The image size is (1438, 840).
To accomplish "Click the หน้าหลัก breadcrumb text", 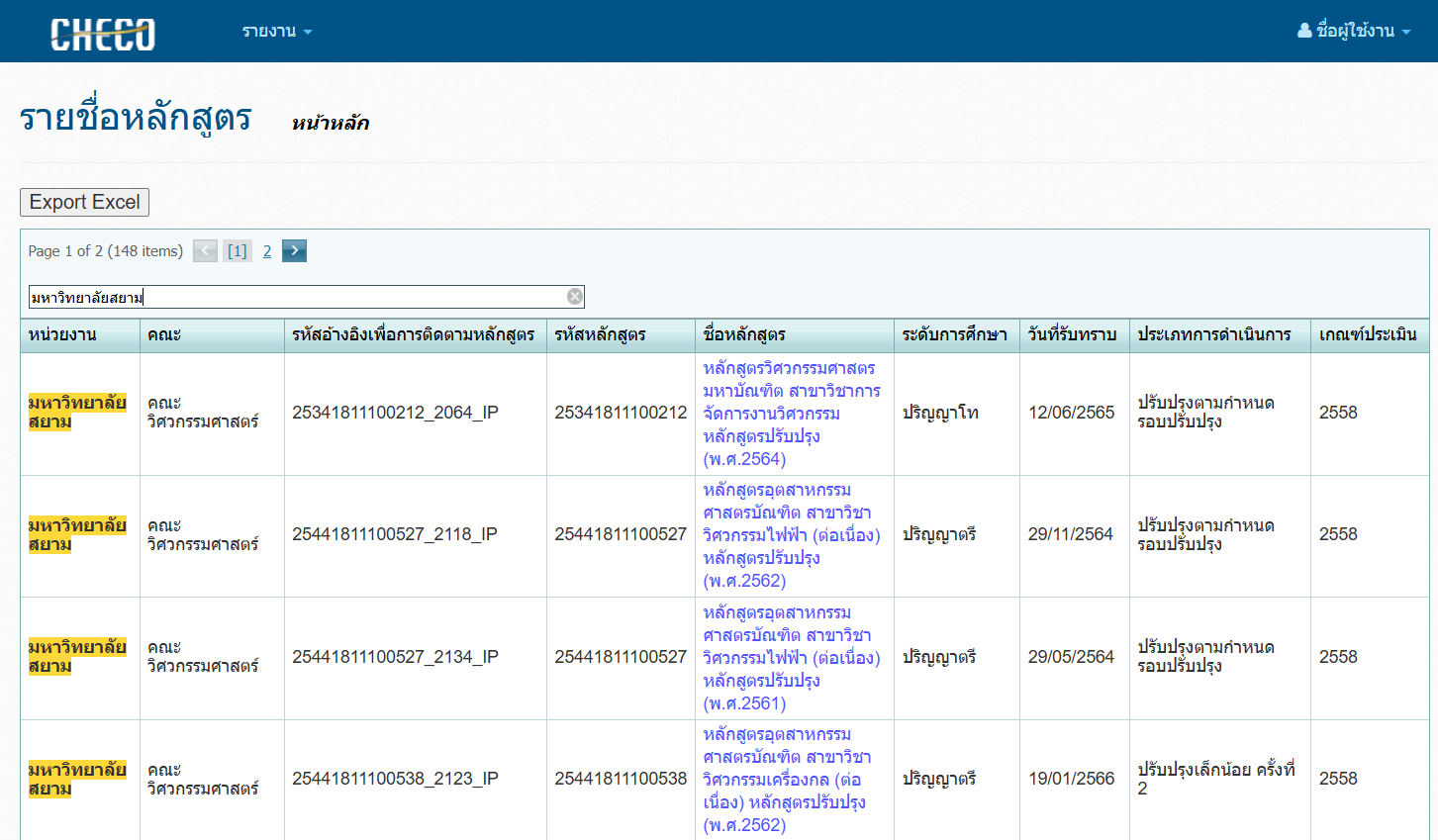I will click(331, 123).
